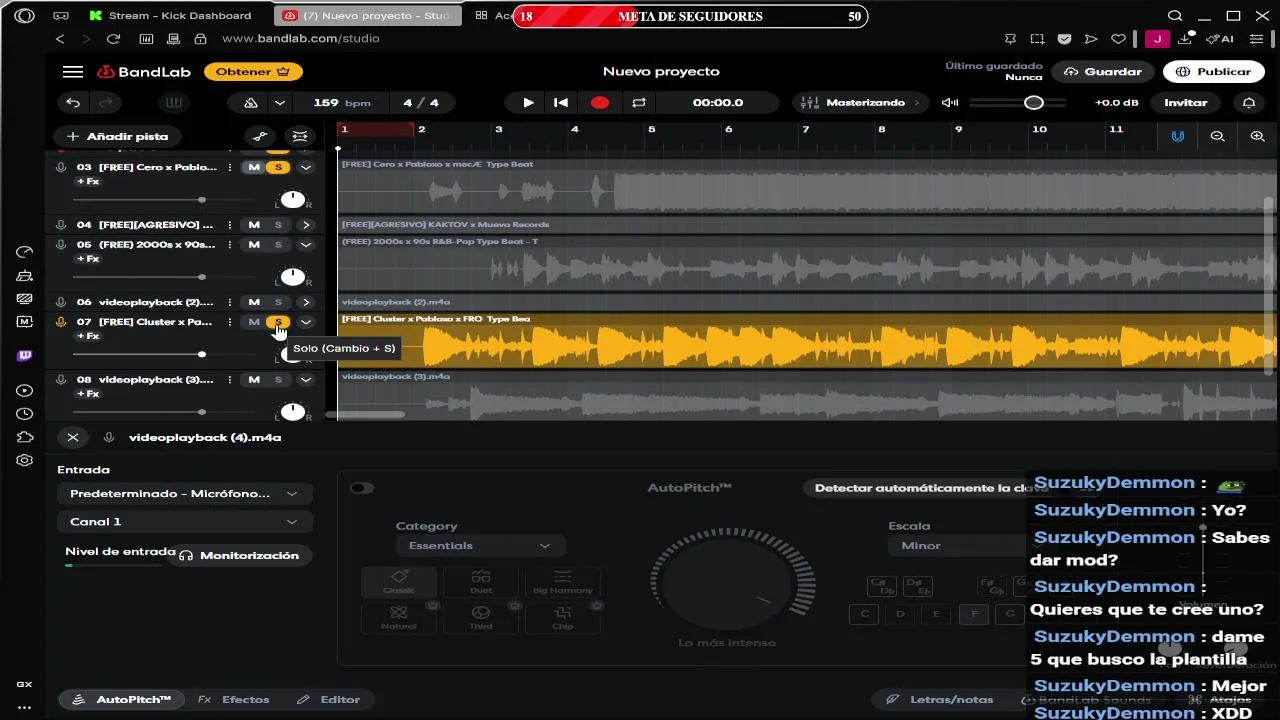The image size is (1280, 720).
Task: Click the Guardar save button
Action: pos(1103,72)
